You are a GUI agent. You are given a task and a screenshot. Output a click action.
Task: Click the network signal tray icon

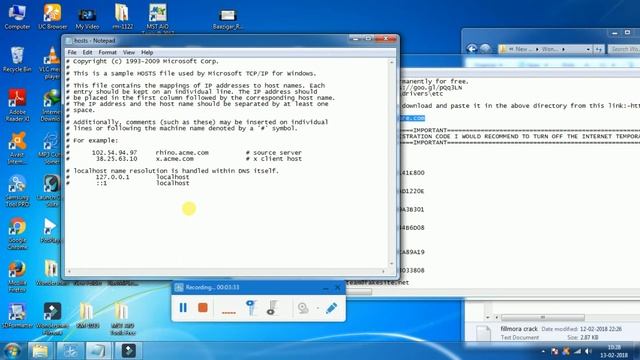coord(577,351)
